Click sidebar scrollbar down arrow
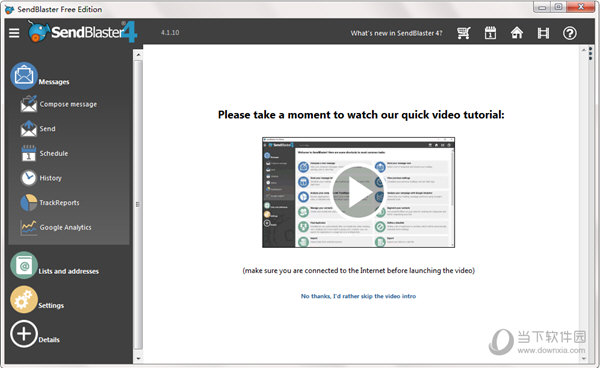 pyautogui.click(x=138, y=358)
